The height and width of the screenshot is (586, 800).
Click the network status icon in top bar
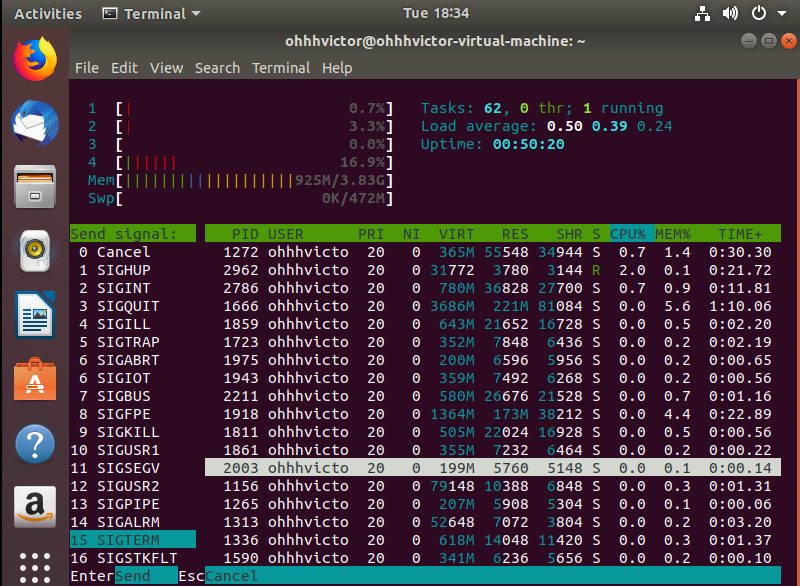(x=703, y=13)
